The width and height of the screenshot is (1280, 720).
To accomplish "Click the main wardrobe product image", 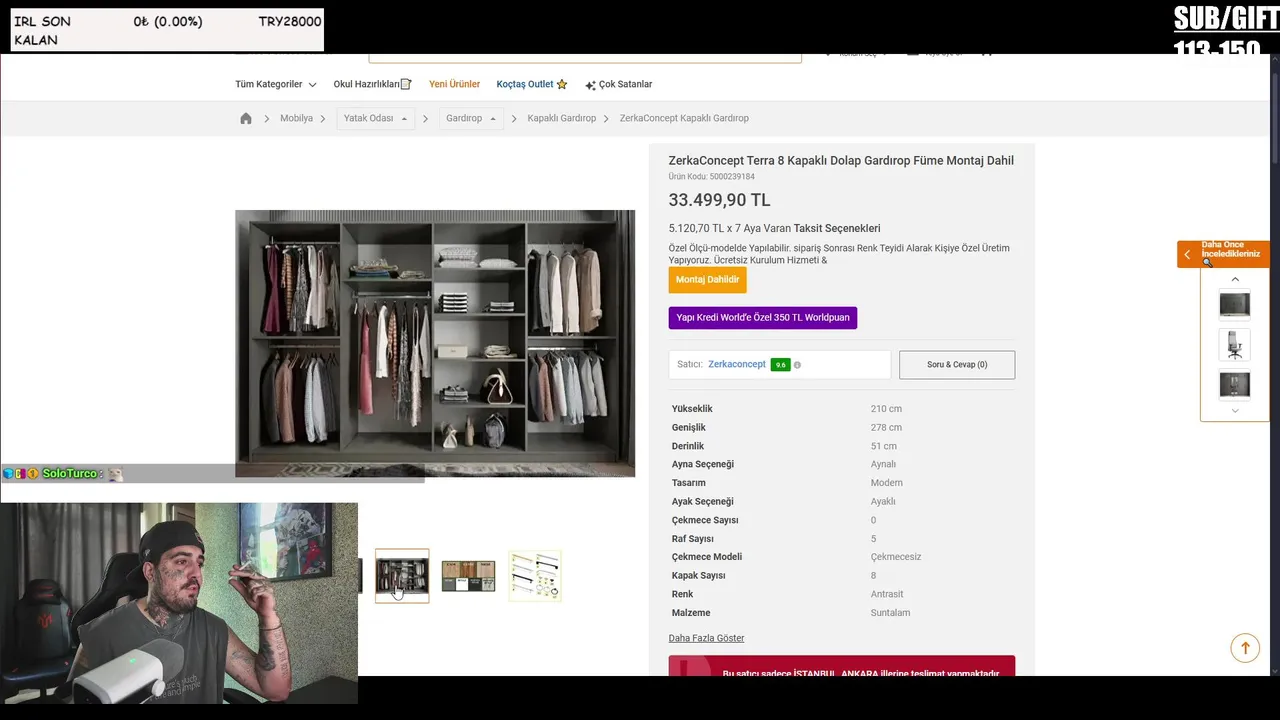I will click(435, 343).
